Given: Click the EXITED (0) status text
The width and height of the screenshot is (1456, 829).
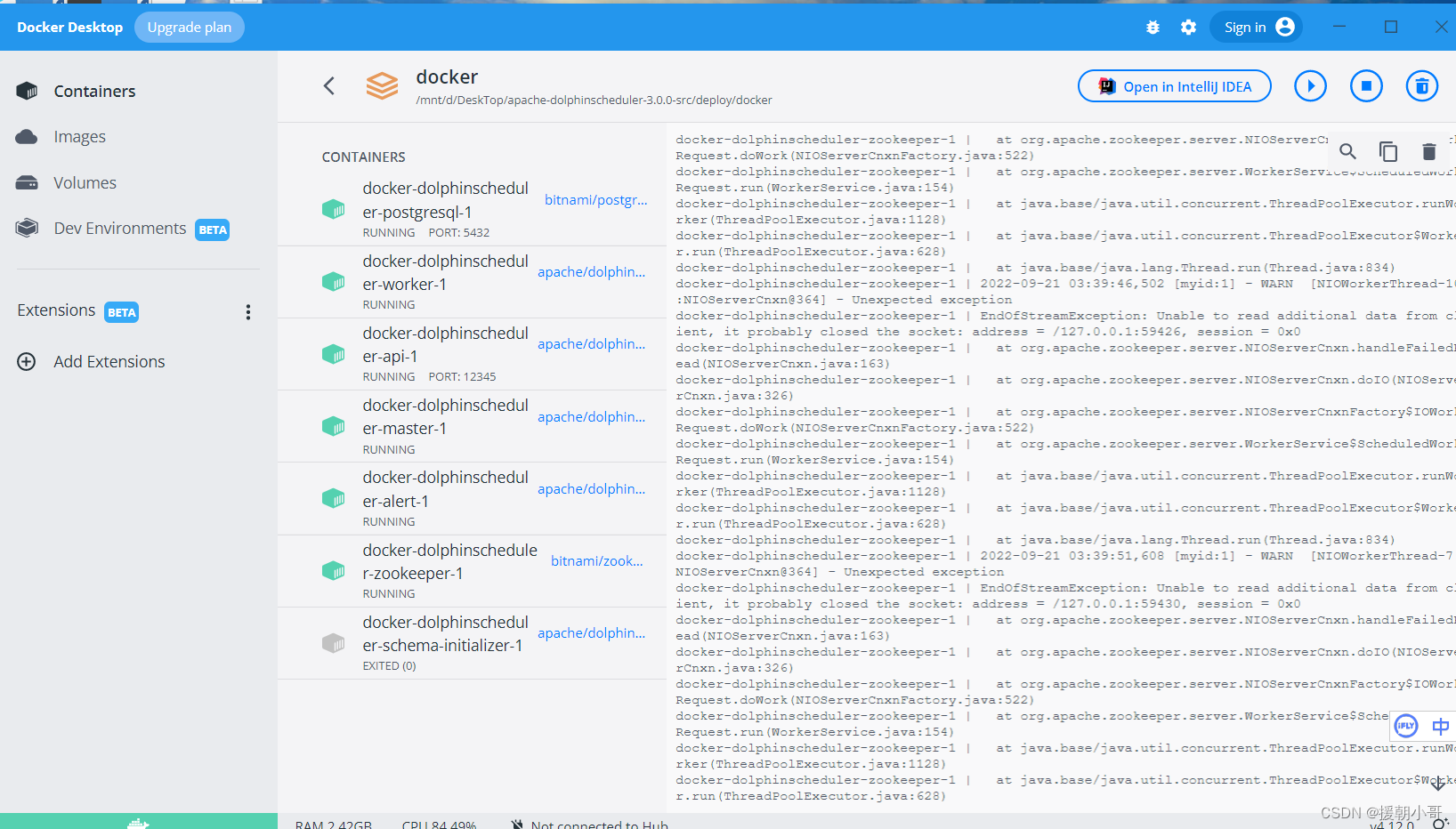Looking at the screenshot, I should [x=389, y=665].
